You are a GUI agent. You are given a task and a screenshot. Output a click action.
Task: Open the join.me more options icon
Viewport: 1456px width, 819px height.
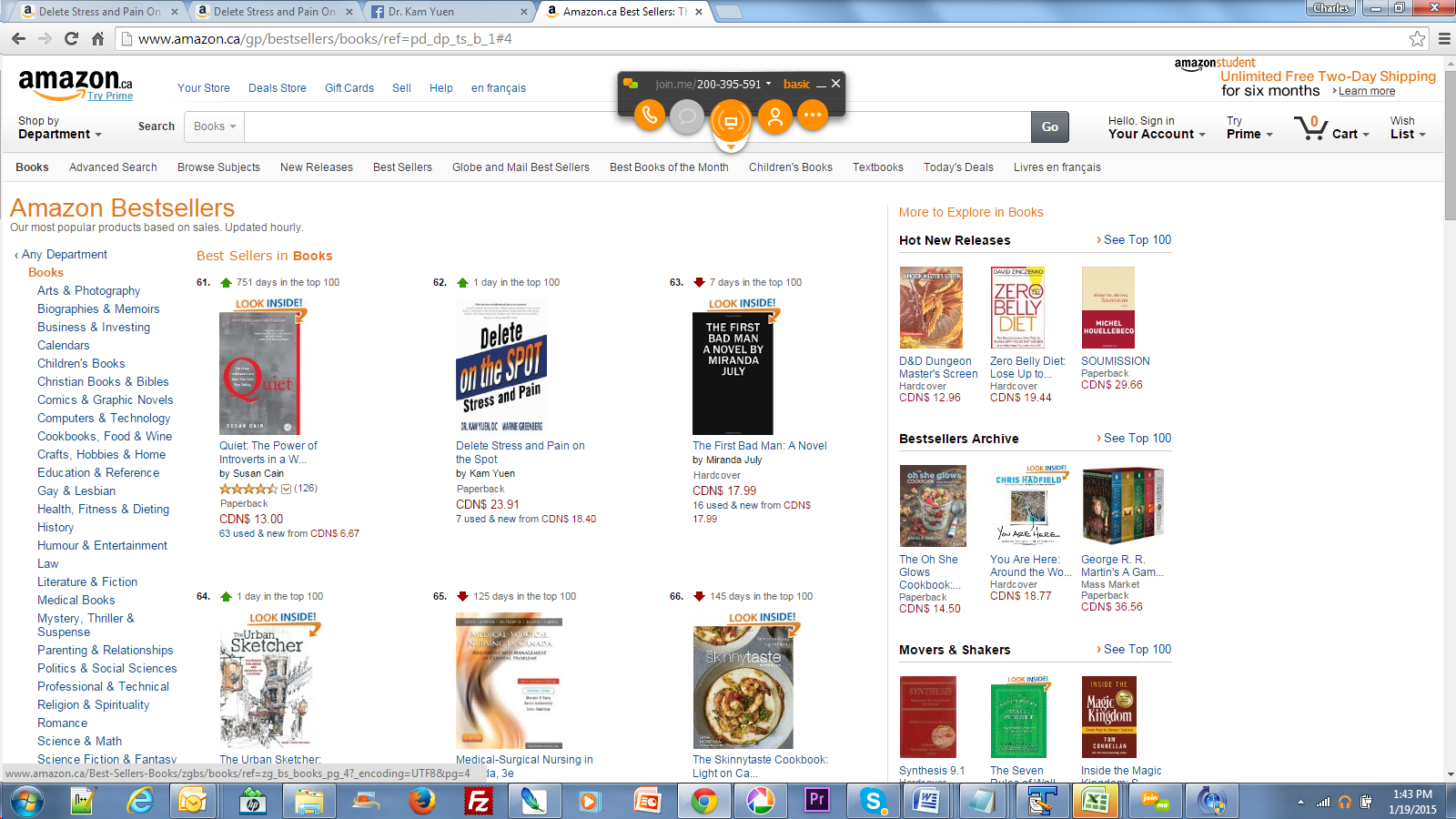[813, 116]
